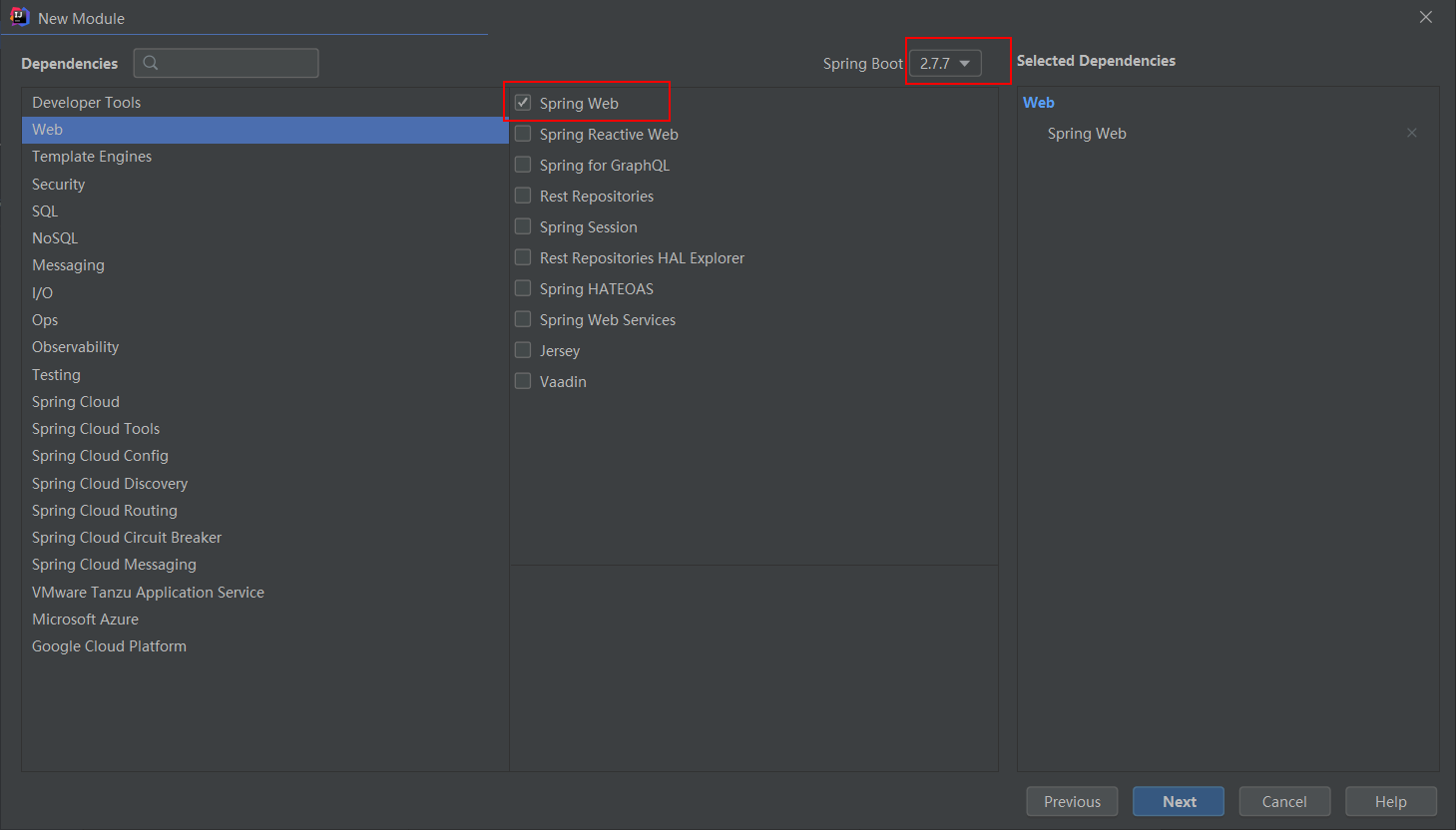Choose the Observability category

(265, 347)
